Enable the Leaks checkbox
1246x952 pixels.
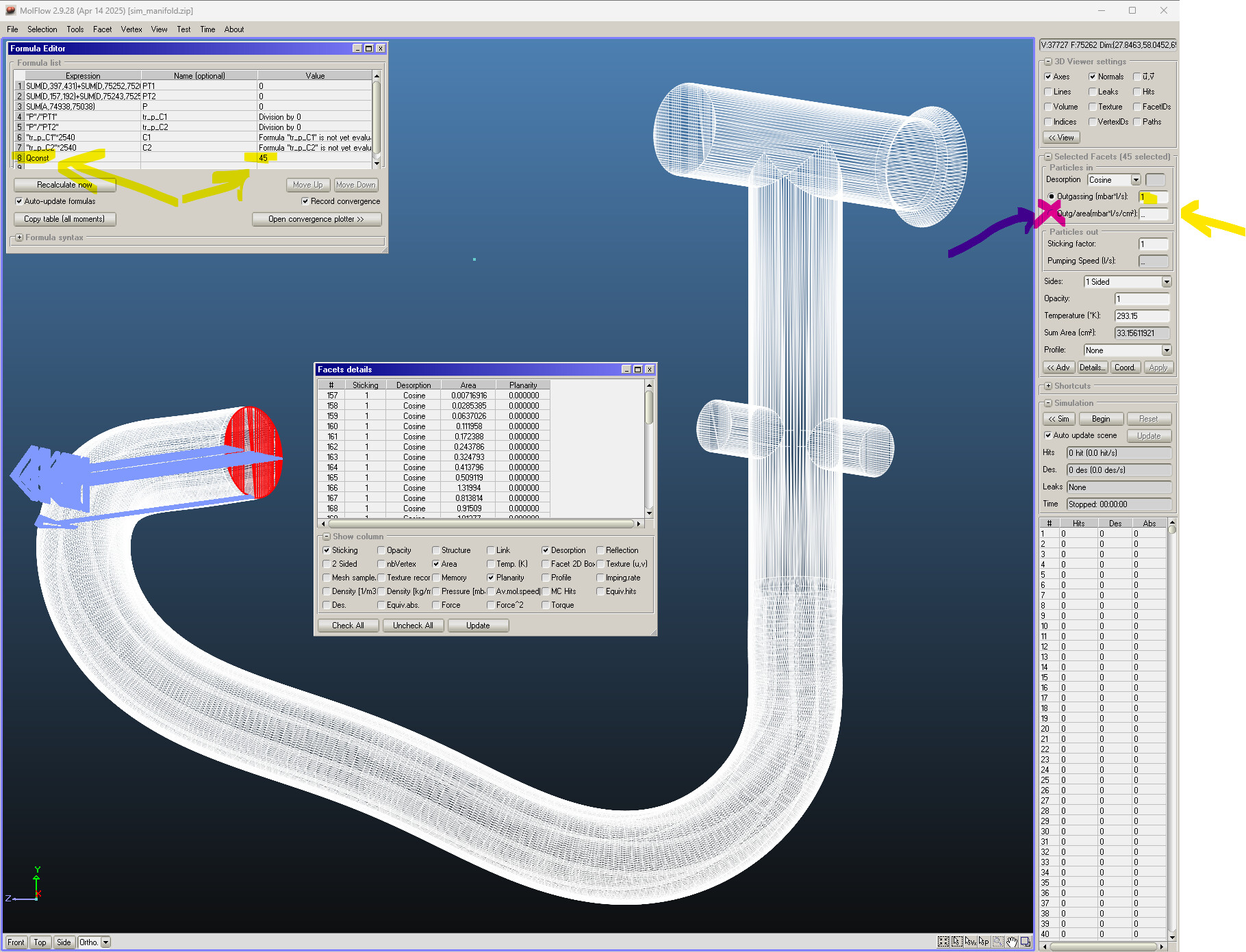coord(1093,92)
